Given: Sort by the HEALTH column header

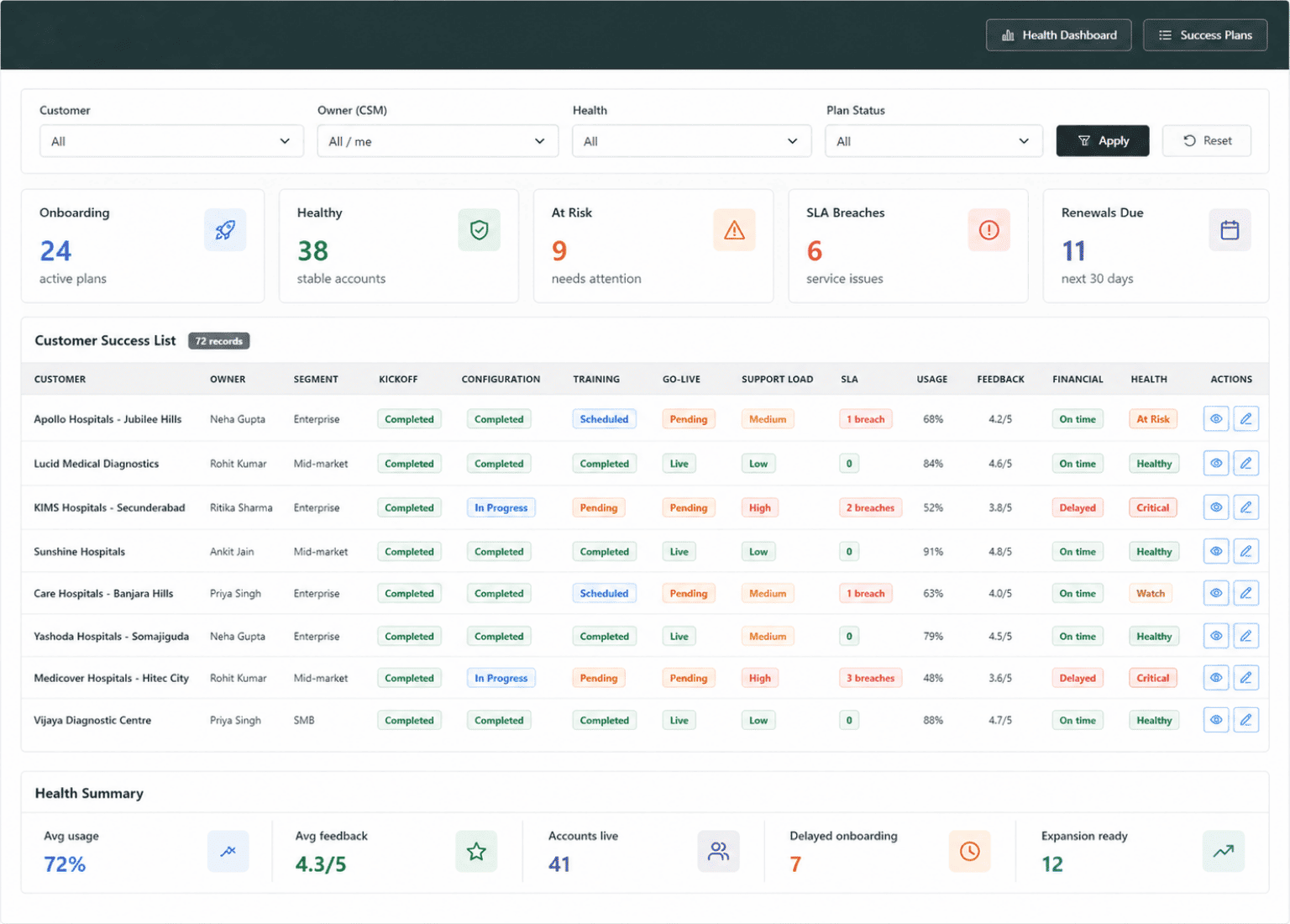Looking at the screenshot, I should (x=1149, y=380).
